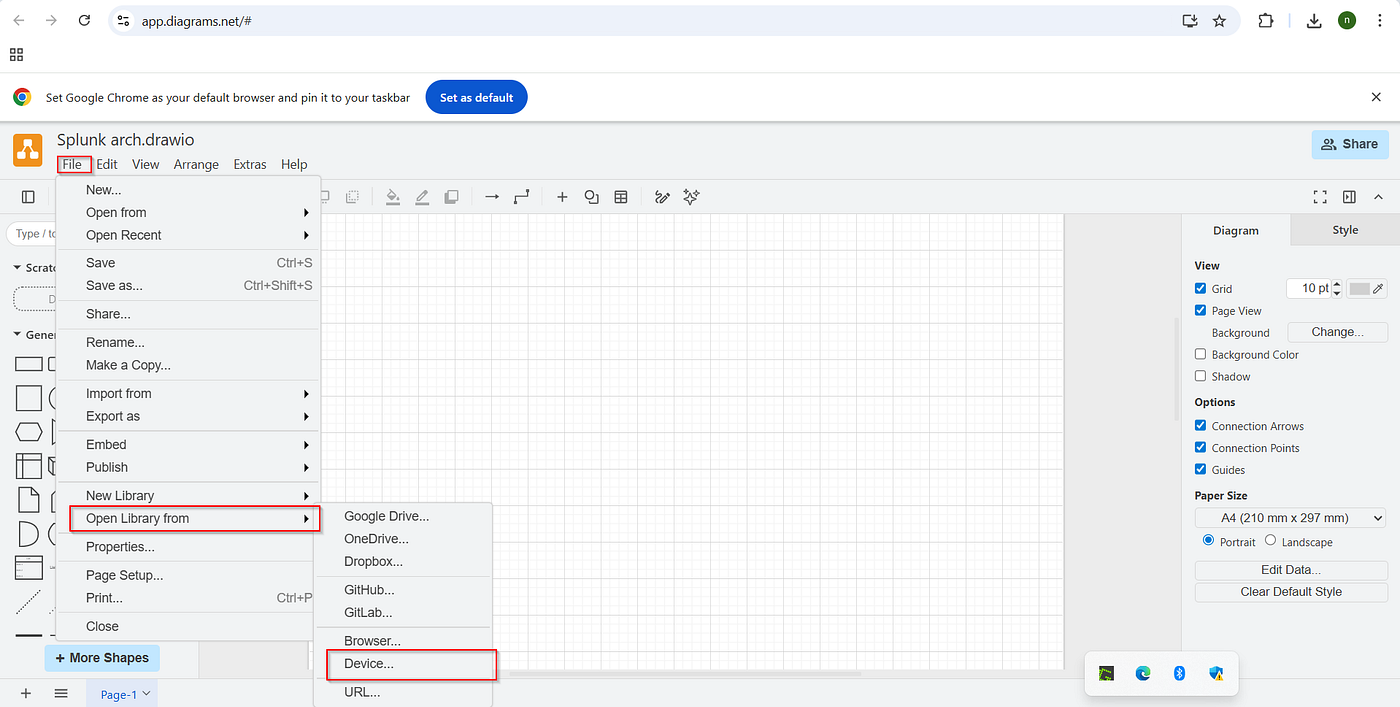Open the A4 paper size dropdown
This screenshot has width=1400, height=707.
1290,518
